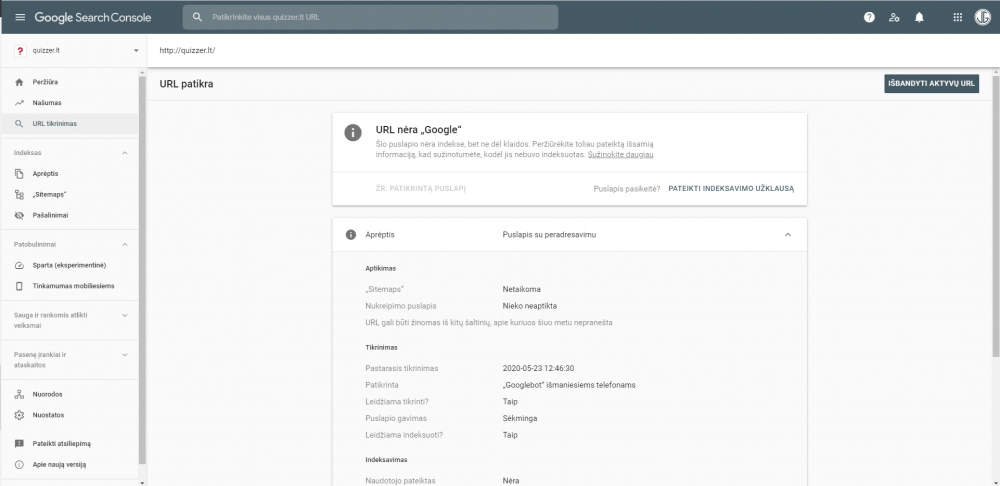Click timestamp 2020-05-23 12:46:30

pyautogui.click(x=538, y=368)
